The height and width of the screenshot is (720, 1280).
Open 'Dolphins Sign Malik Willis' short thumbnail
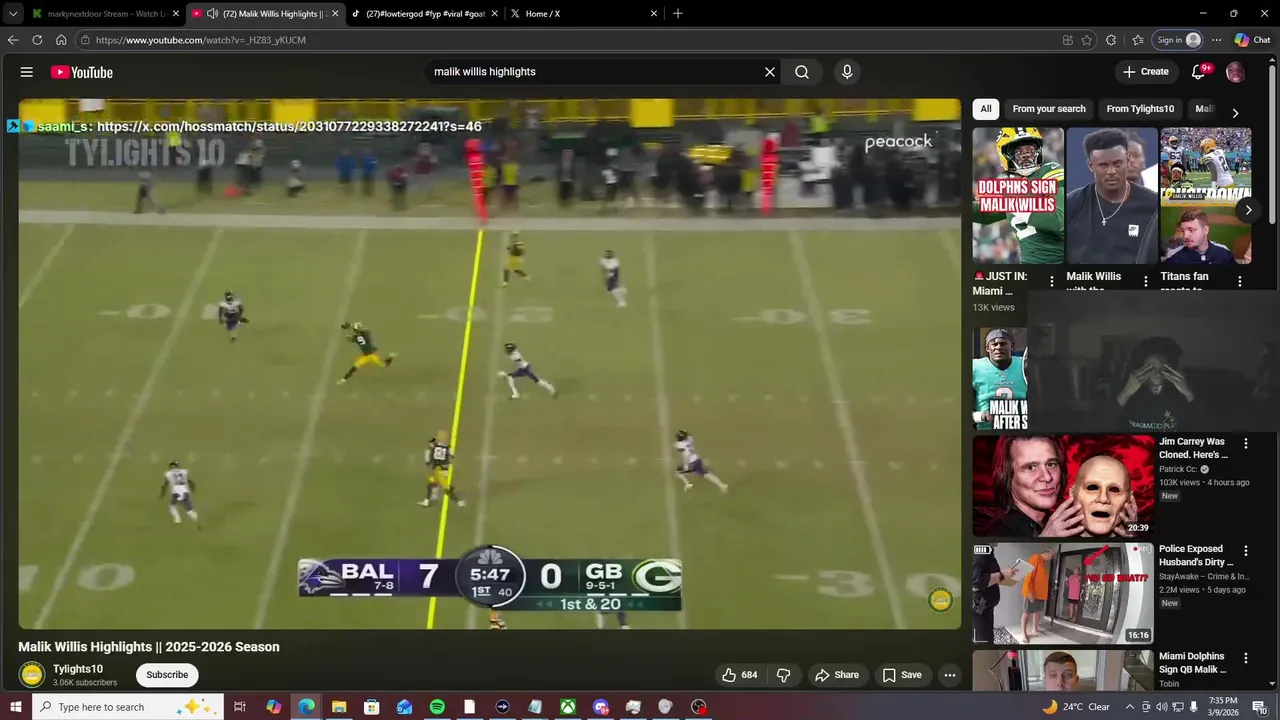(x=1018, y=196)
